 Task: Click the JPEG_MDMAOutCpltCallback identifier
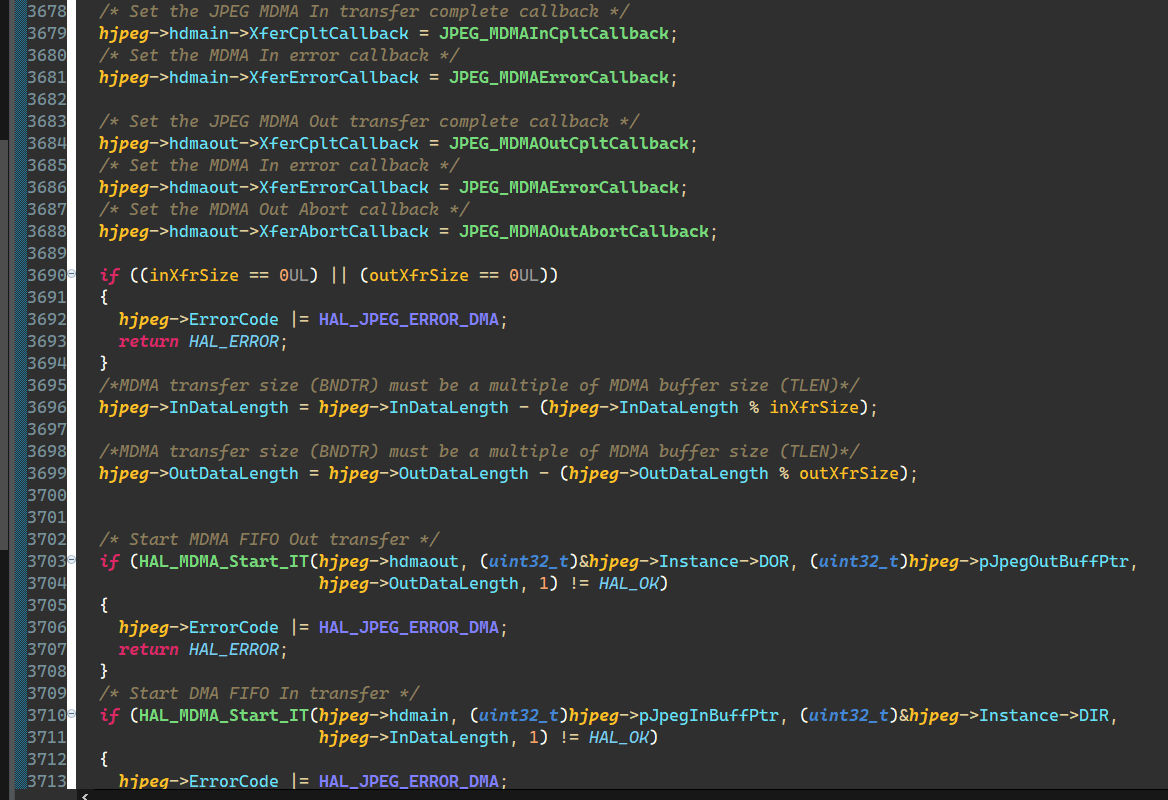568,144
